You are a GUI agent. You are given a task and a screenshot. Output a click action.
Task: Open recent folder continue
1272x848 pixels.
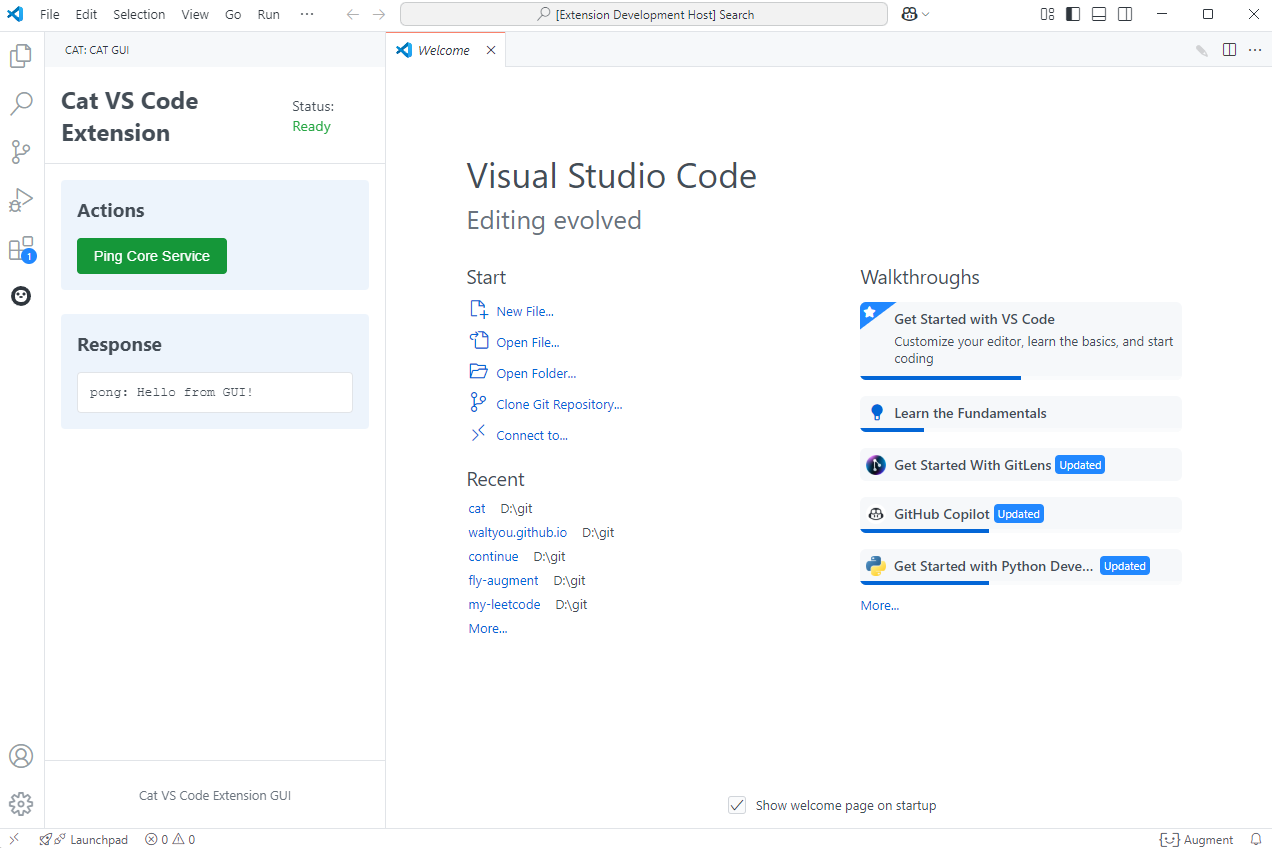coord(494,556)
